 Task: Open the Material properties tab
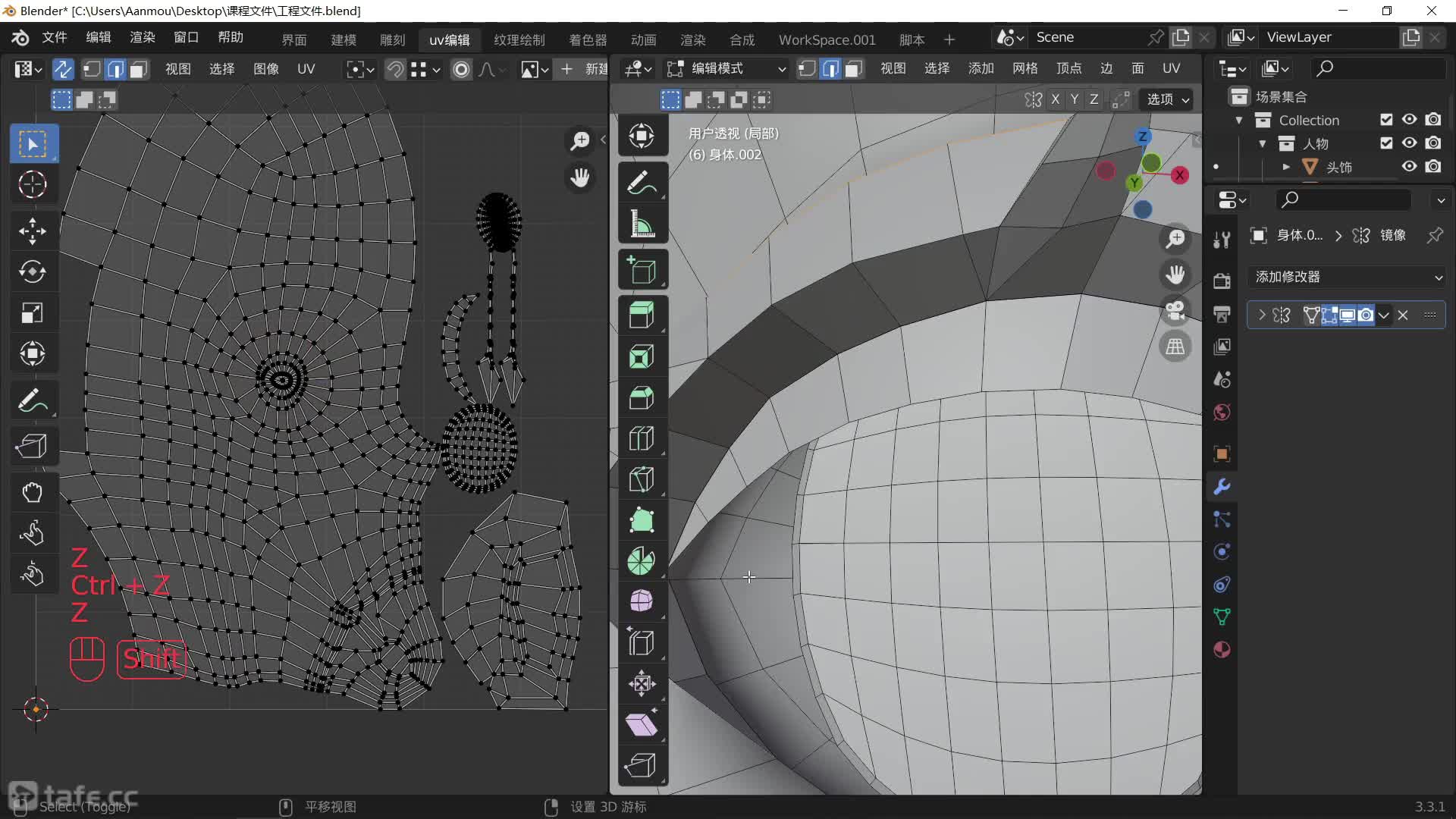click(1222, 650)
